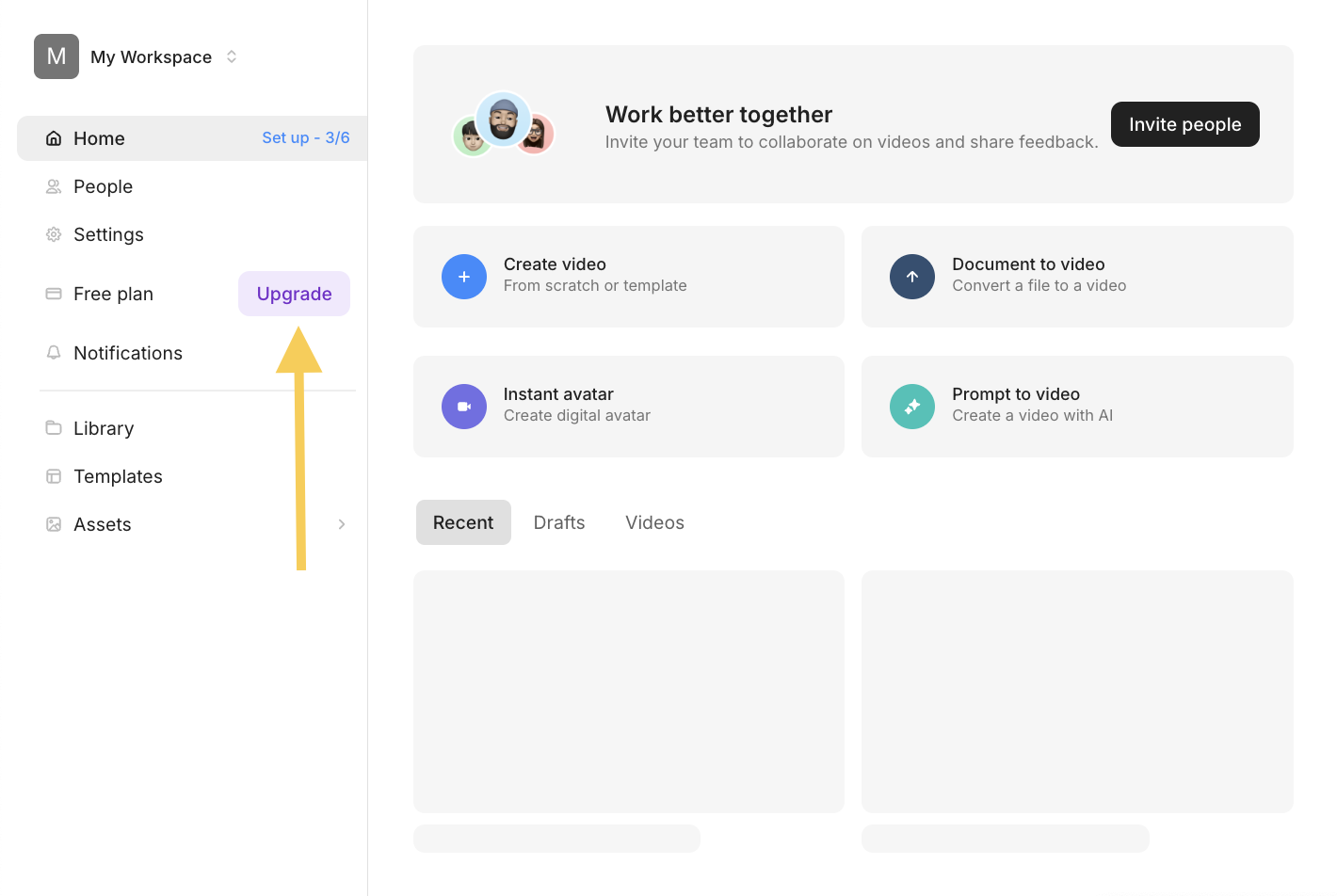Switch to the Videos tab
The height and width of the screenshot is (896, 1337).
(x=654, y=522)
